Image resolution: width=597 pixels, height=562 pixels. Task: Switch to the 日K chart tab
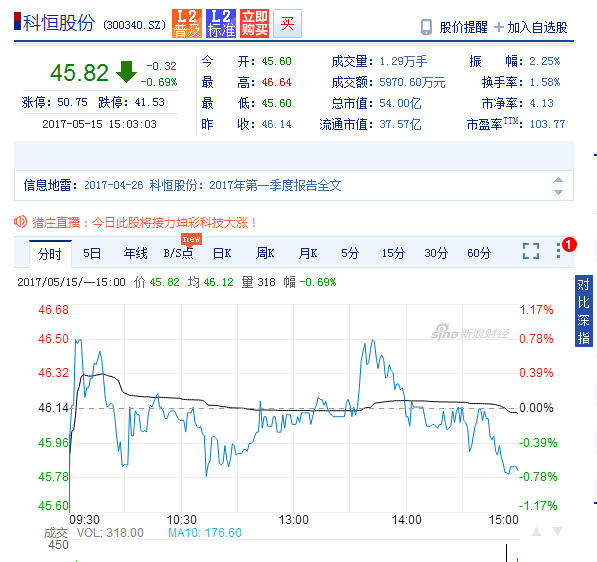pyautogui.click(x=222, y=253)
